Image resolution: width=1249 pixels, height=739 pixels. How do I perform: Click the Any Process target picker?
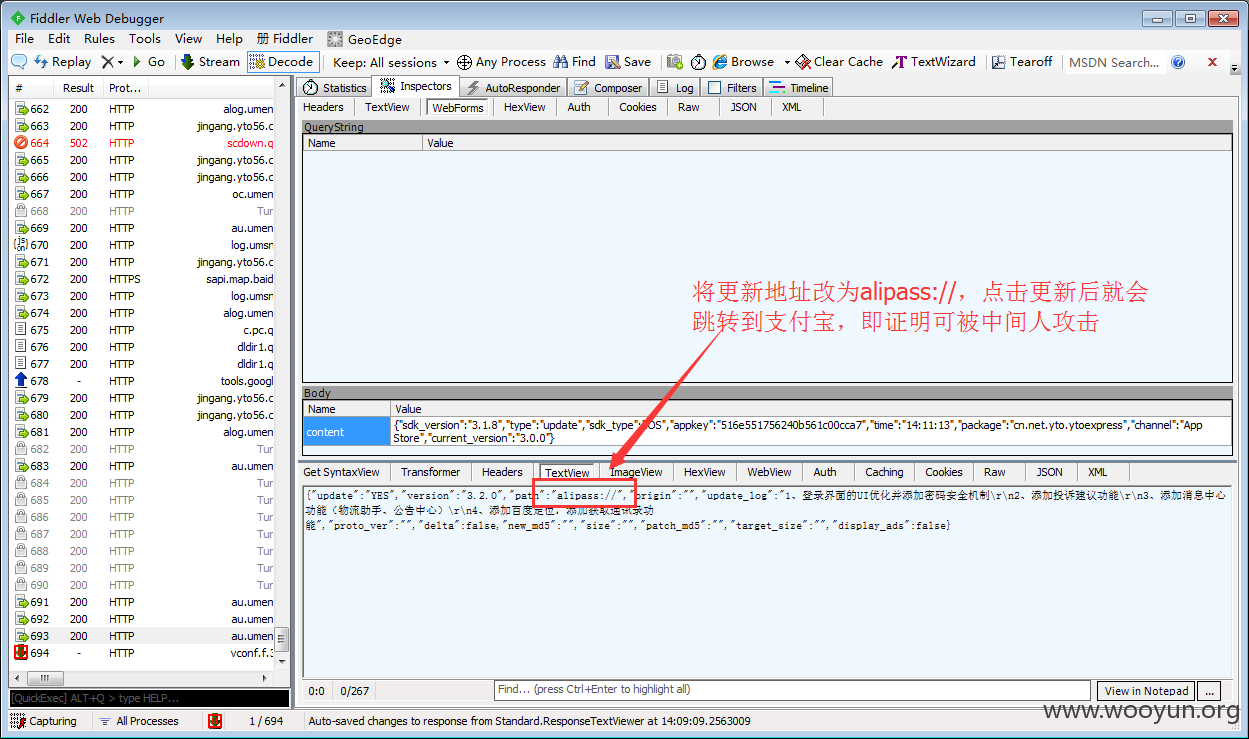tap(502, 62)
